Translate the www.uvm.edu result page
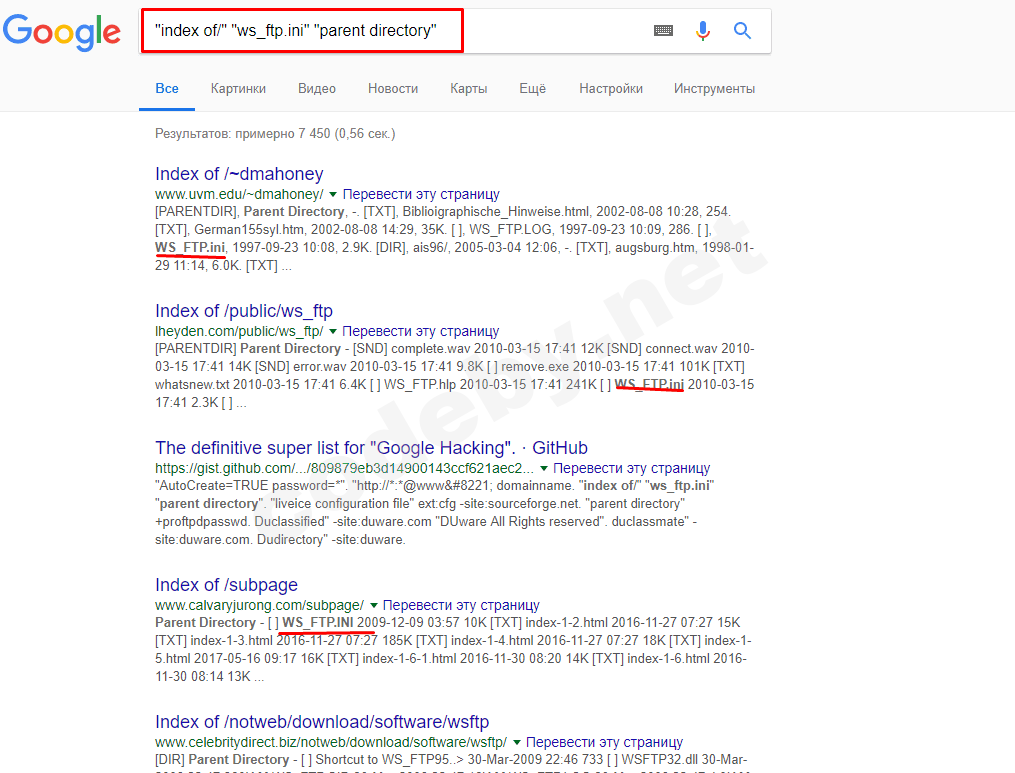Image resolution: width=1015 pixels, height=773 pixels. [421, 194]
